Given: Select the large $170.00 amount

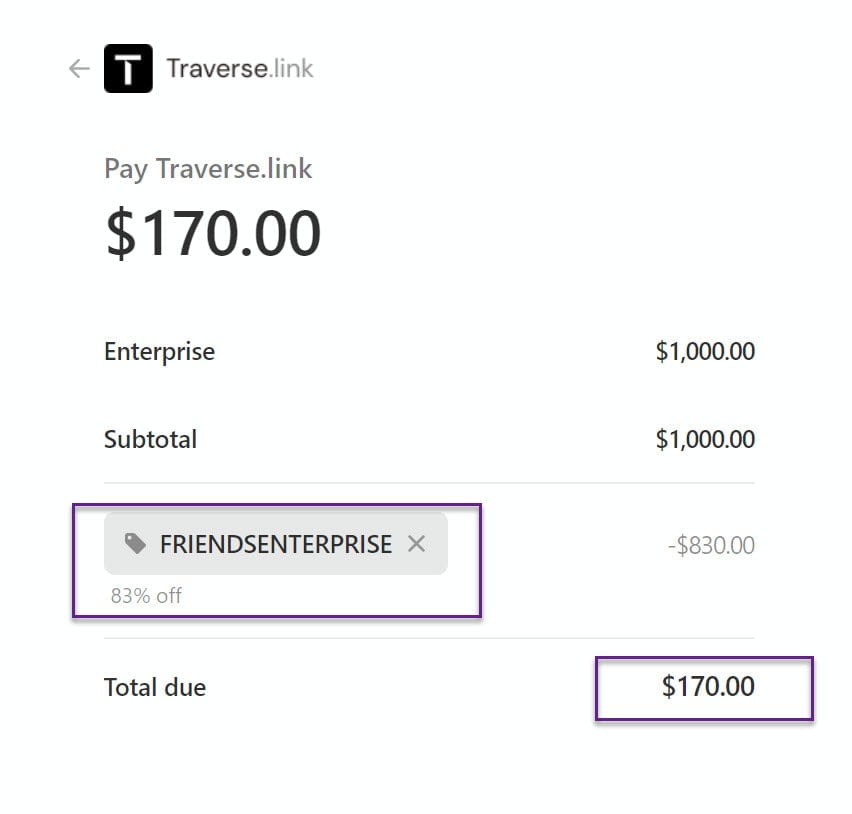Looking at the screenshot, I should click(213, 231).
